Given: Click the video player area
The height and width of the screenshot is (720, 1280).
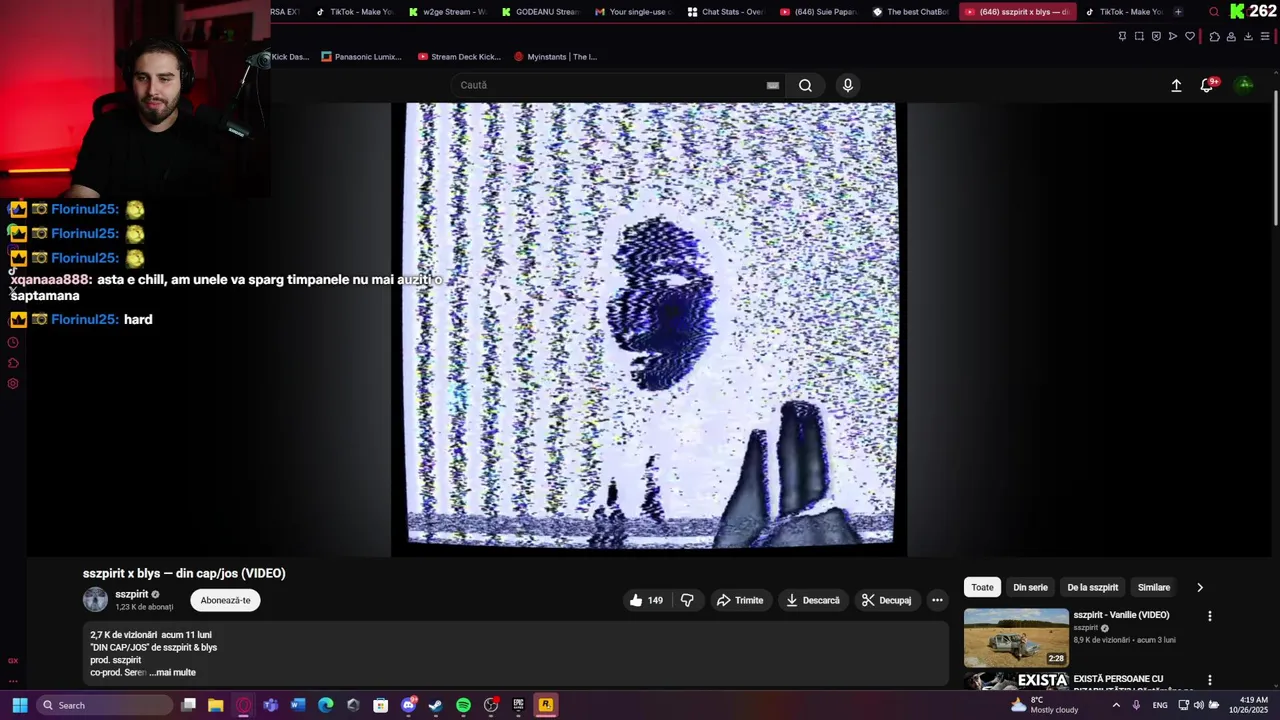Looking at the screenshot, I should [649, 328].
